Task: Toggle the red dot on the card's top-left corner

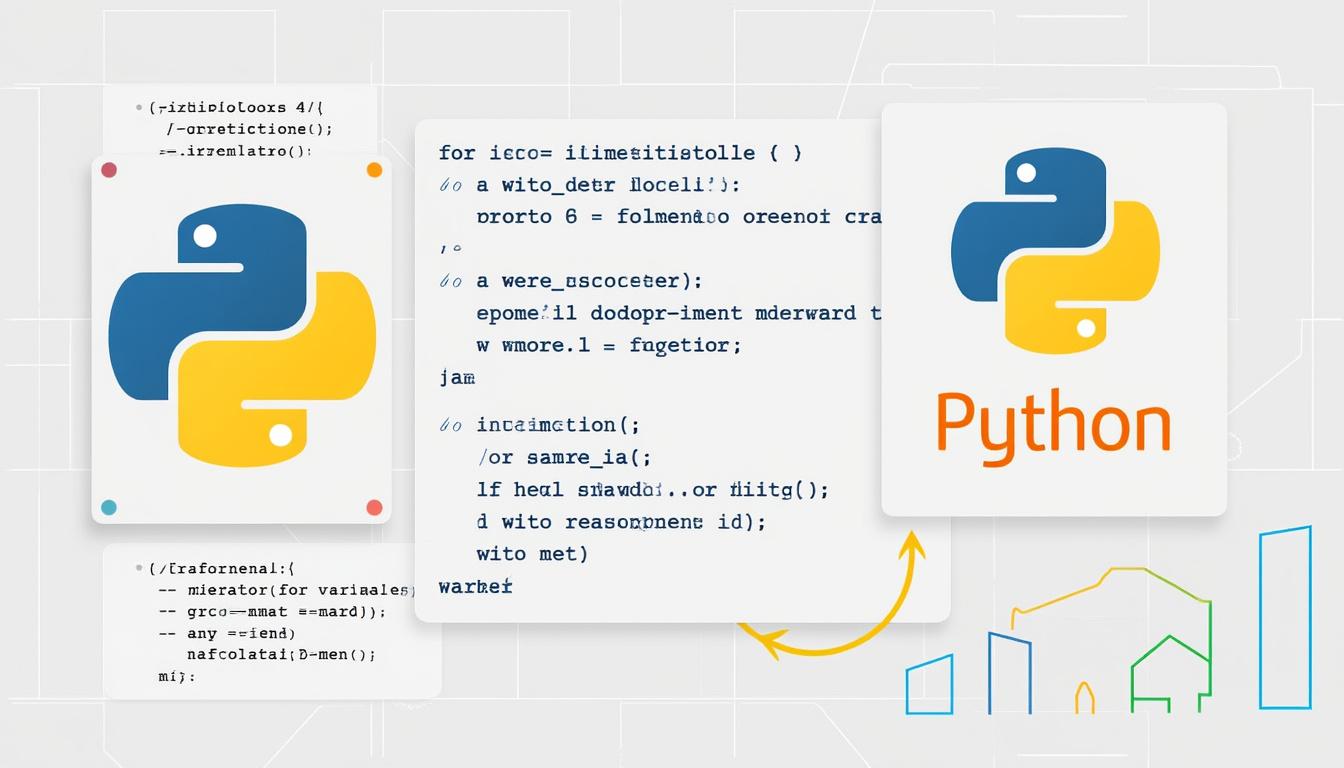Action: pos(107,169)
